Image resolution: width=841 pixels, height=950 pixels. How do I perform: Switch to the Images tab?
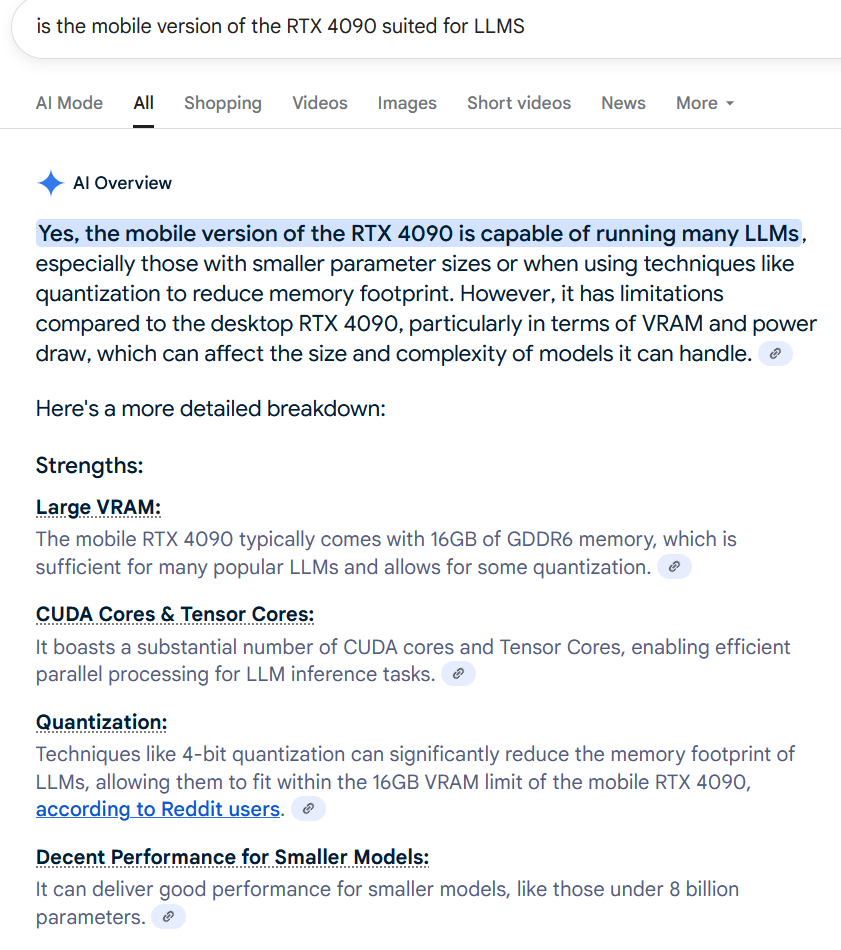(x=407, y=103)
